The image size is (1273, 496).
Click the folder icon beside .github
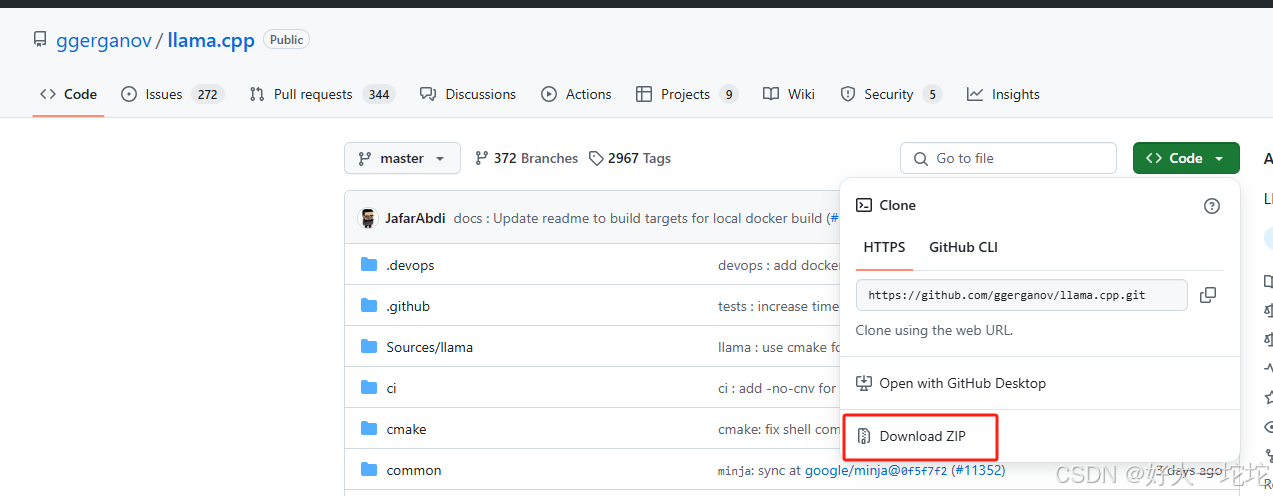click(369, 306)
